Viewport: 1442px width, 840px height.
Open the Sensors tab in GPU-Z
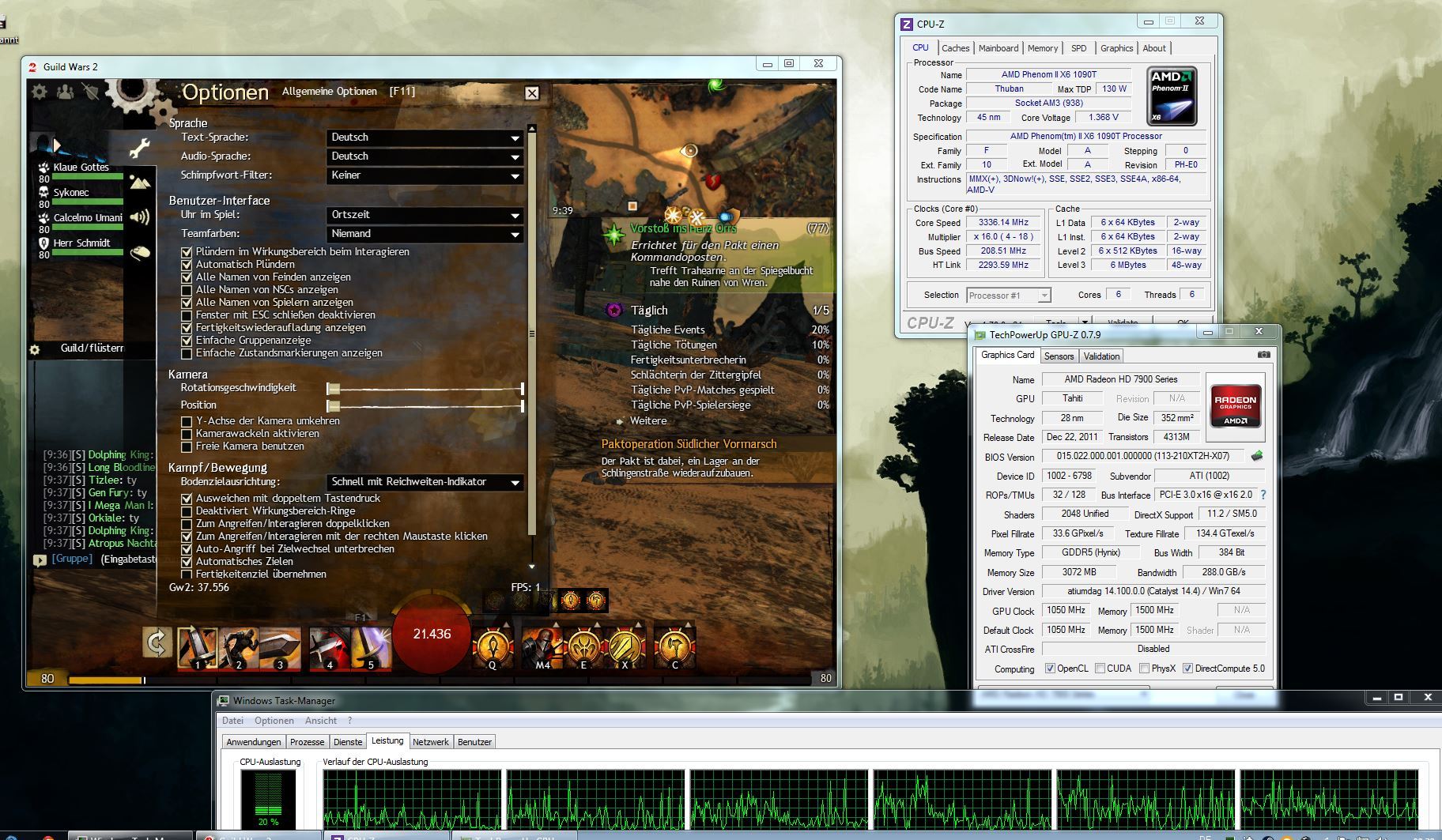tap(1059, 356)
